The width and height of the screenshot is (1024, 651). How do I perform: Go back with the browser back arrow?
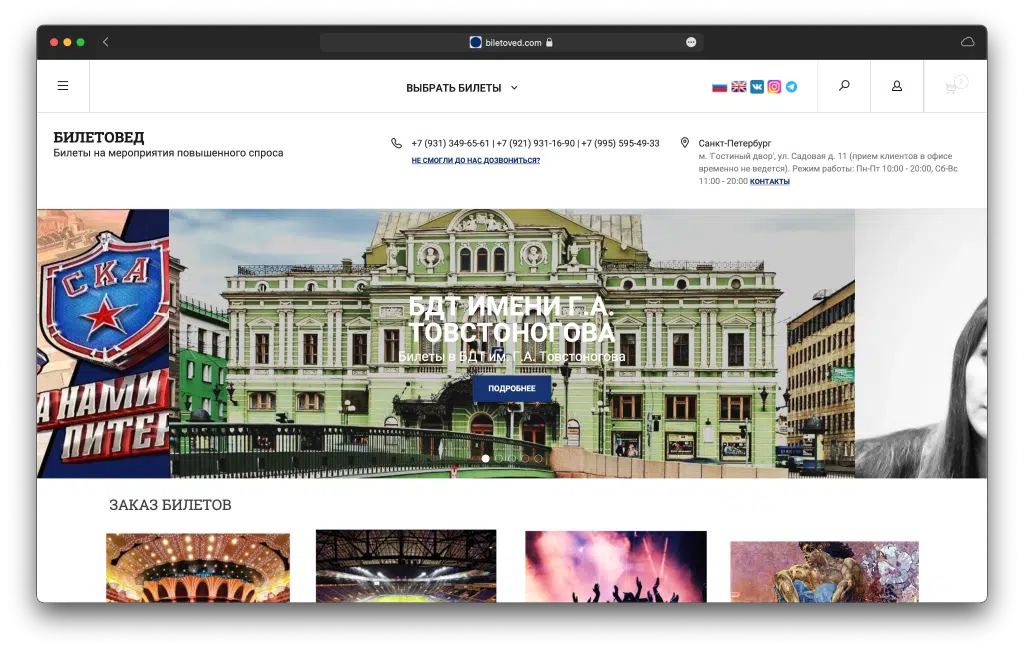pyautogui.click(x=105, y=42)
